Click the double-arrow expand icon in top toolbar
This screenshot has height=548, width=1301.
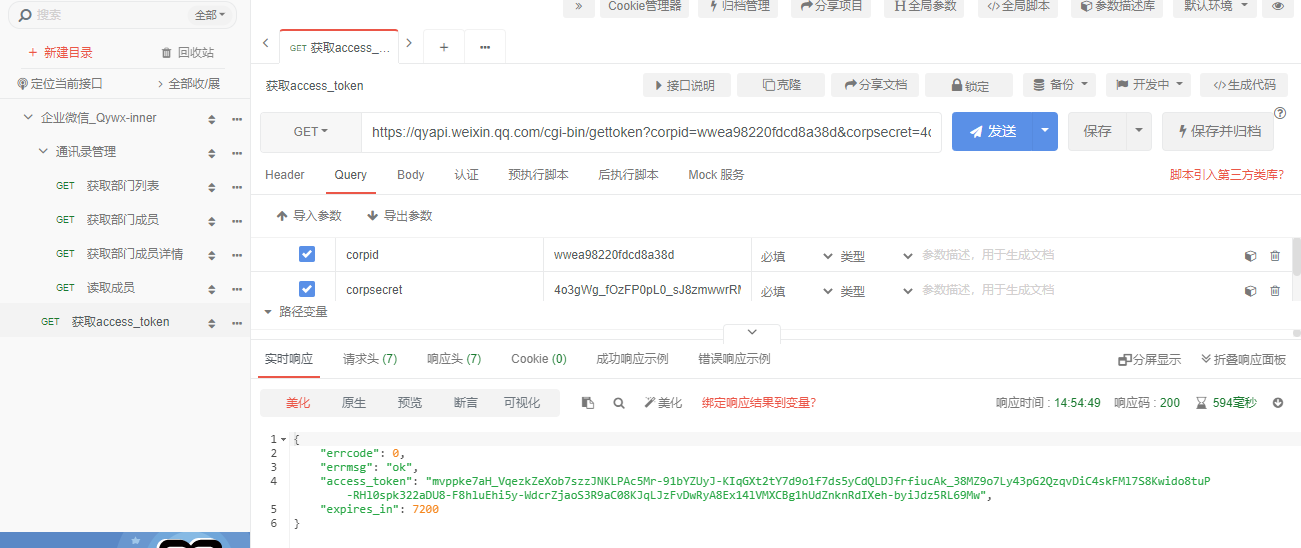[x=577, y=6]
